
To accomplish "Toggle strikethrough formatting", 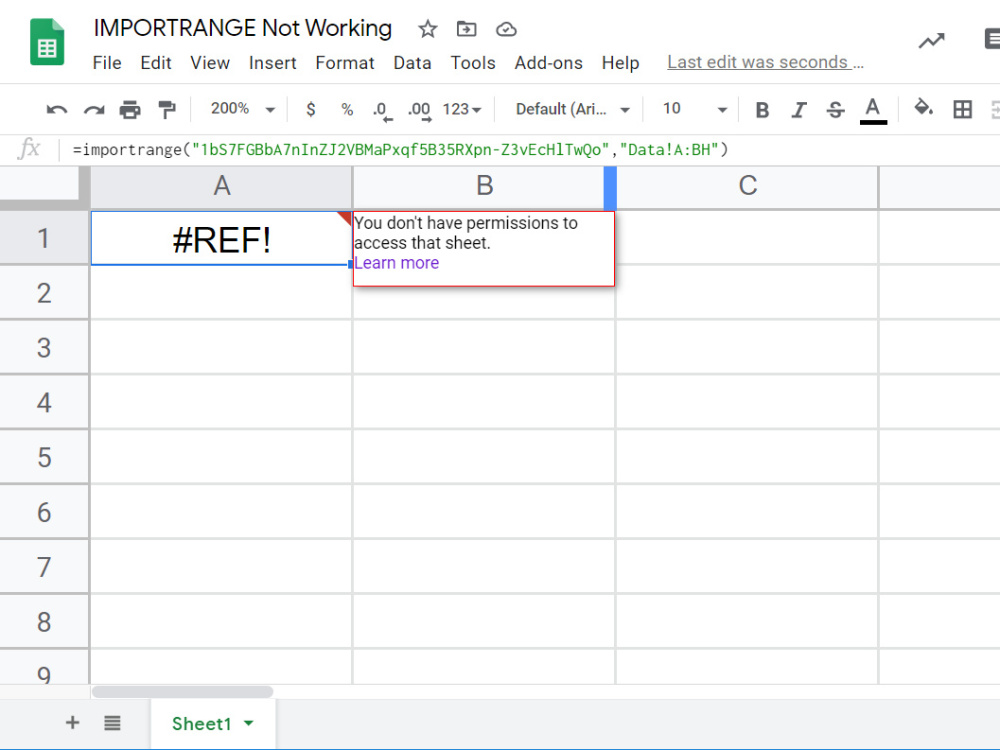I will pyautogui.click(x=835, y=110).
